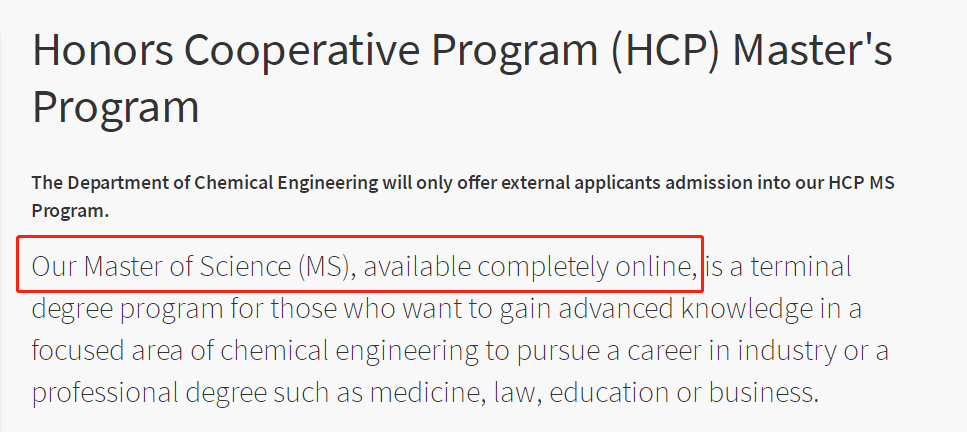Click the word Master's in the heading
The height and width of the screenshot is (432, 967).
pos(812,49)
